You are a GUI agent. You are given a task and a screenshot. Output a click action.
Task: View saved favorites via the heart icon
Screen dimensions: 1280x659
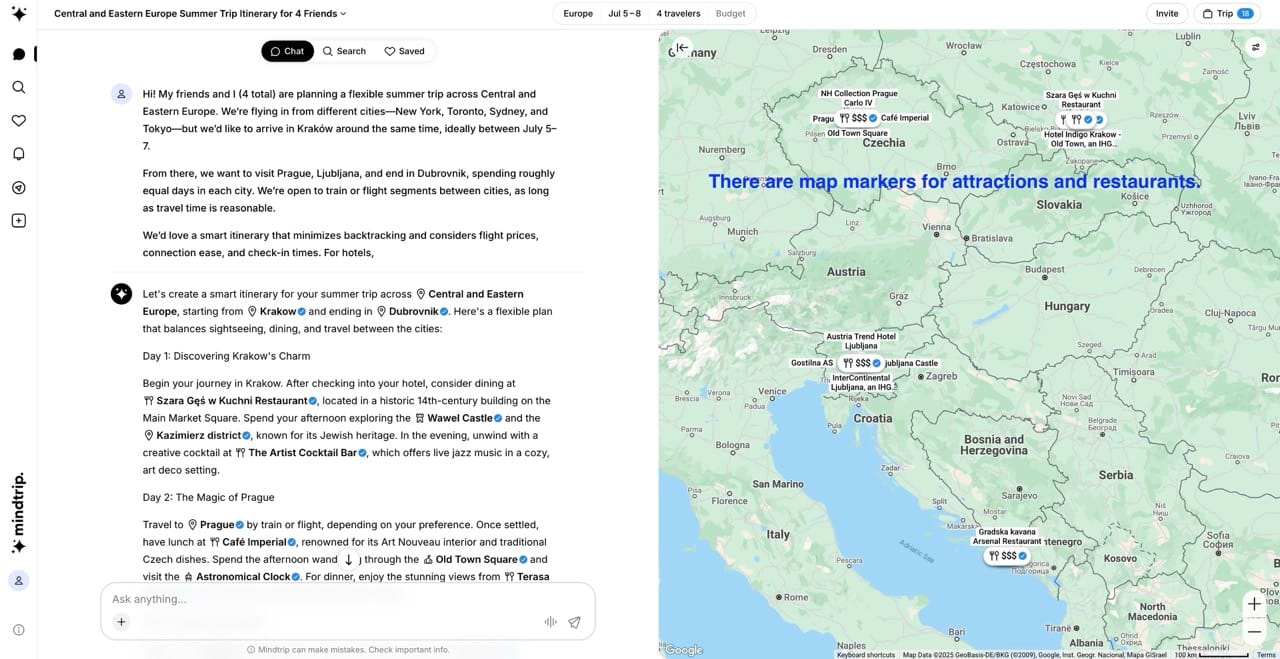pos(18,120)
